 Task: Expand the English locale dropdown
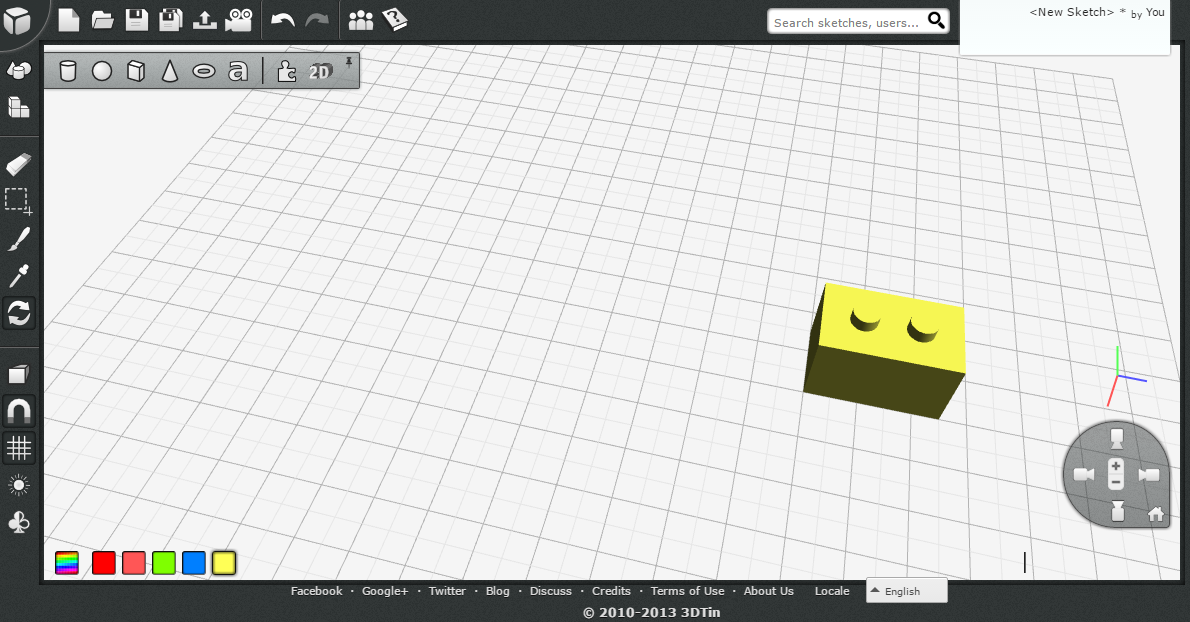[x=907, y=591]
